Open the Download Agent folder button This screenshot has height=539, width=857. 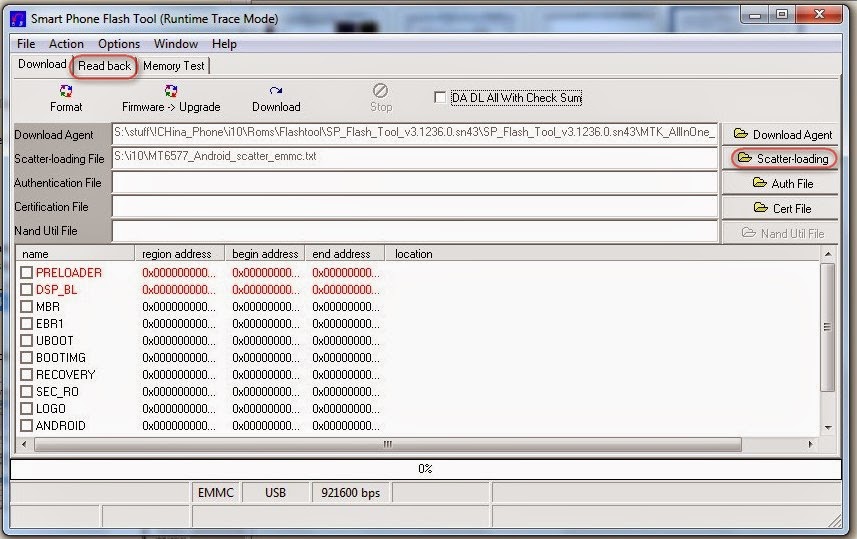781,134
